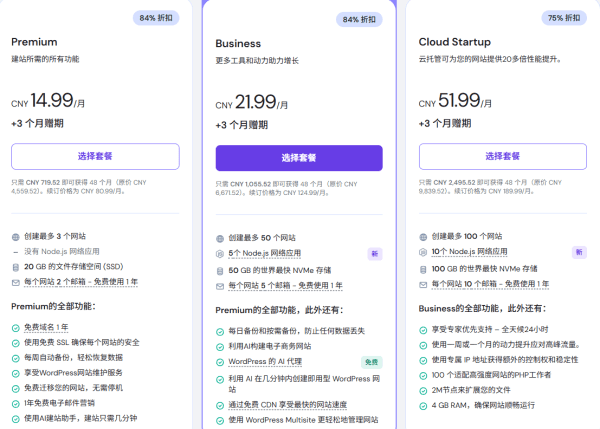
Task: Click dash icon beside 没有 Node.js 网络应用
Action: tap(16, 252)
